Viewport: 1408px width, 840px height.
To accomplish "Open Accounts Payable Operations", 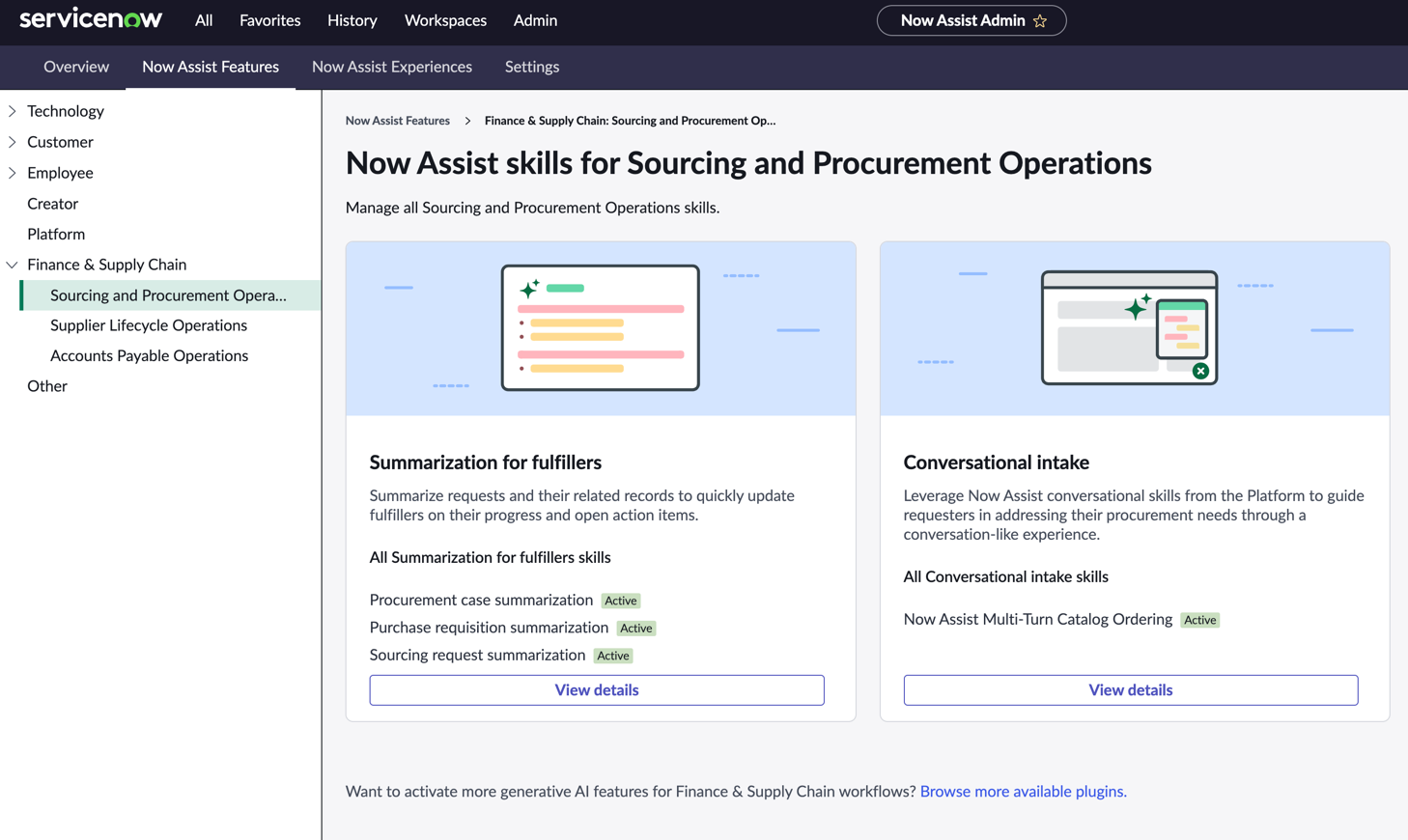I will (149, 355).
